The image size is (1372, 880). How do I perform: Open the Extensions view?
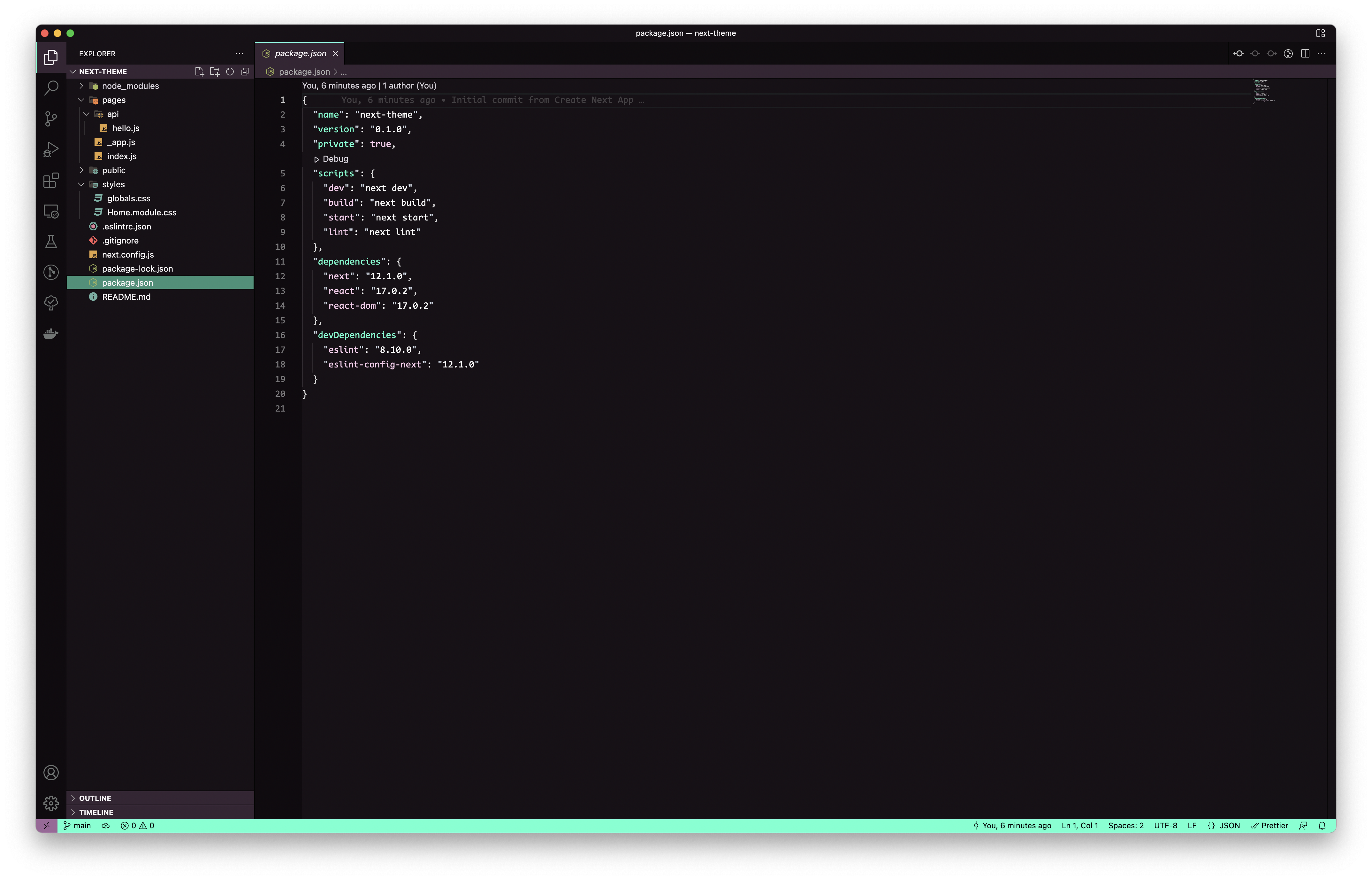[51, 181]
